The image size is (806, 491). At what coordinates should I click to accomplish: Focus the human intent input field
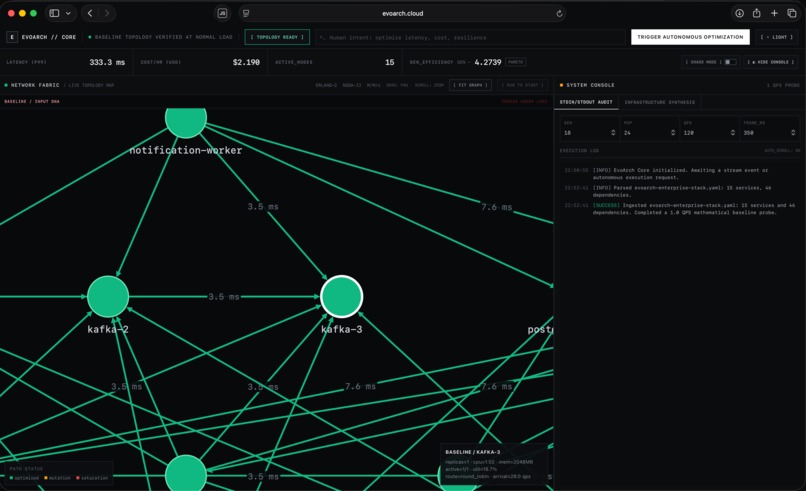[x=470, y=37]
